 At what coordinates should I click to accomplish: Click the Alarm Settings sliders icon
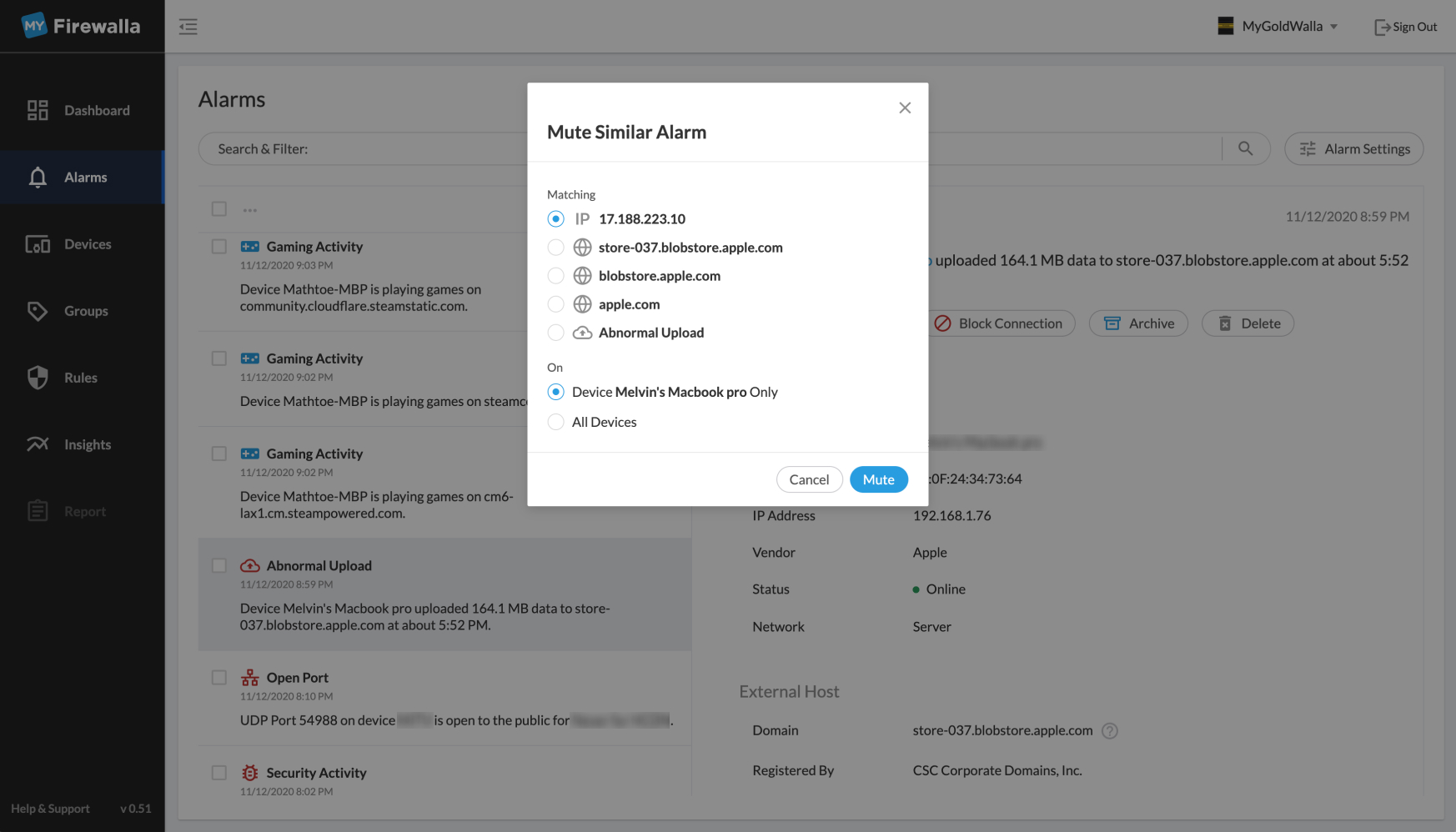(1308, 148)
